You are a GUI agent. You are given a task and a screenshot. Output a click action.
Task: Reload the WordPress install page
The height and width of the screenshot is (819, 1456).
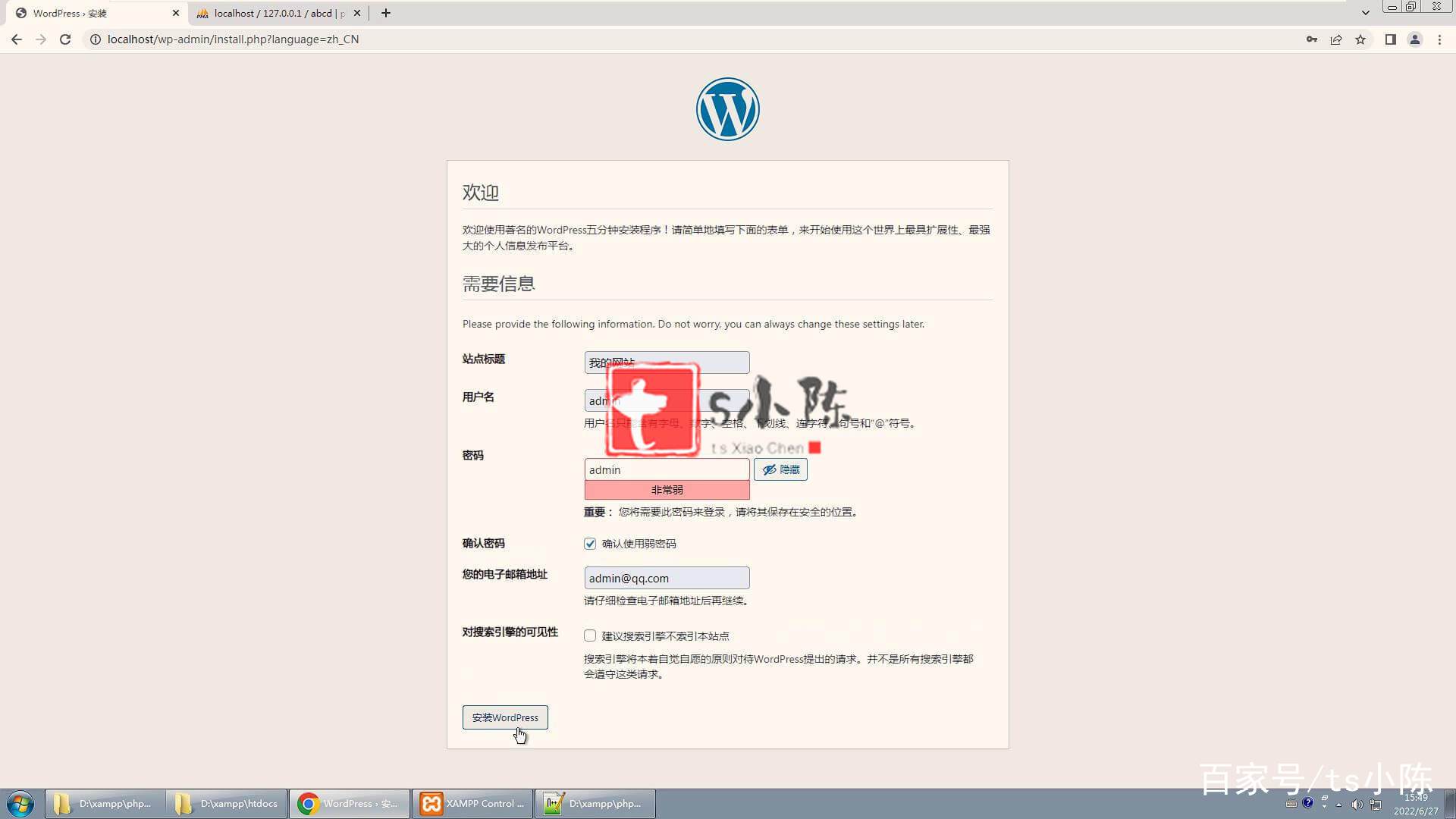pyautogui.click(x=65, y=39)
